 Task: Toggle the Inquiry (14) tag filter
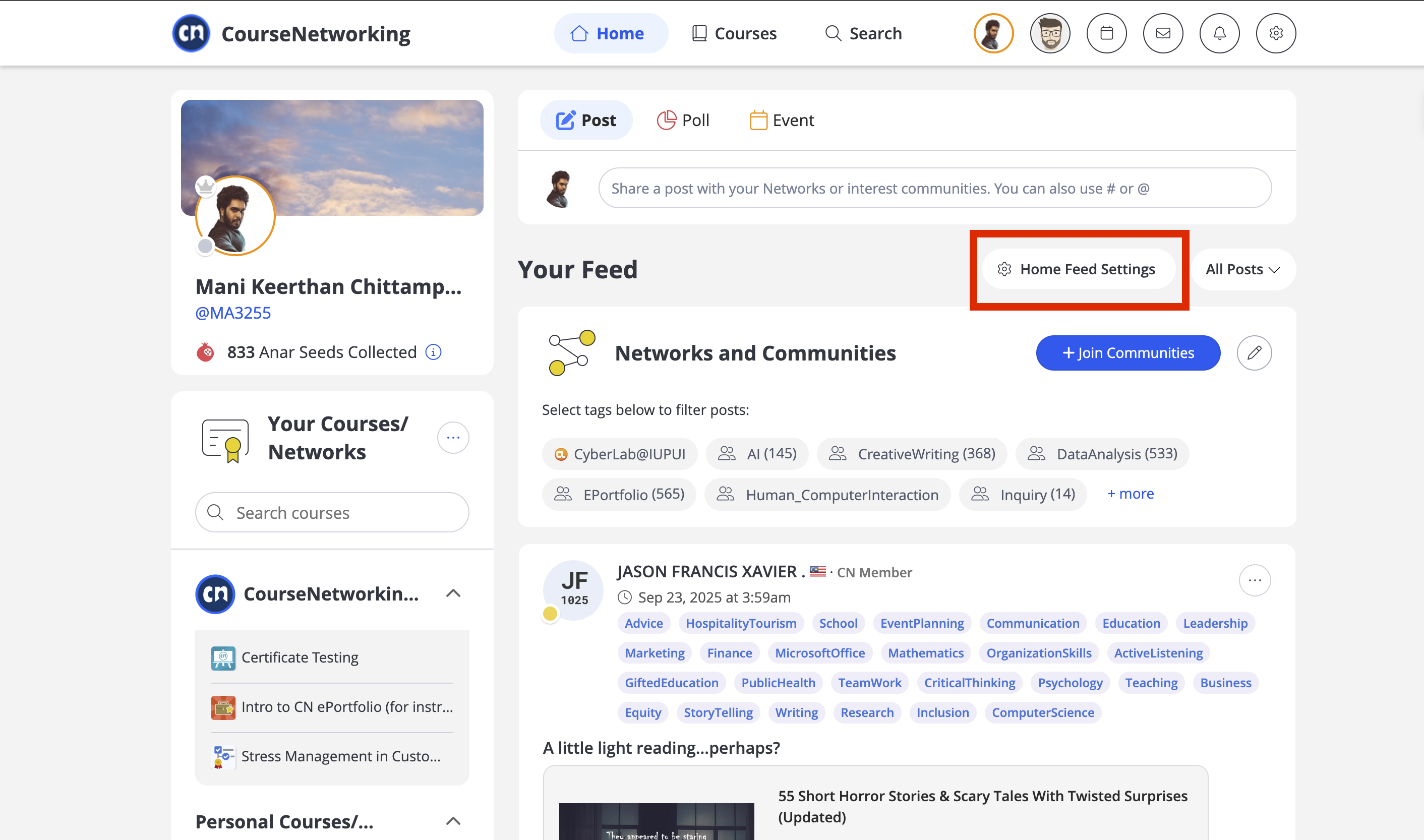[x=1023, y=495]
